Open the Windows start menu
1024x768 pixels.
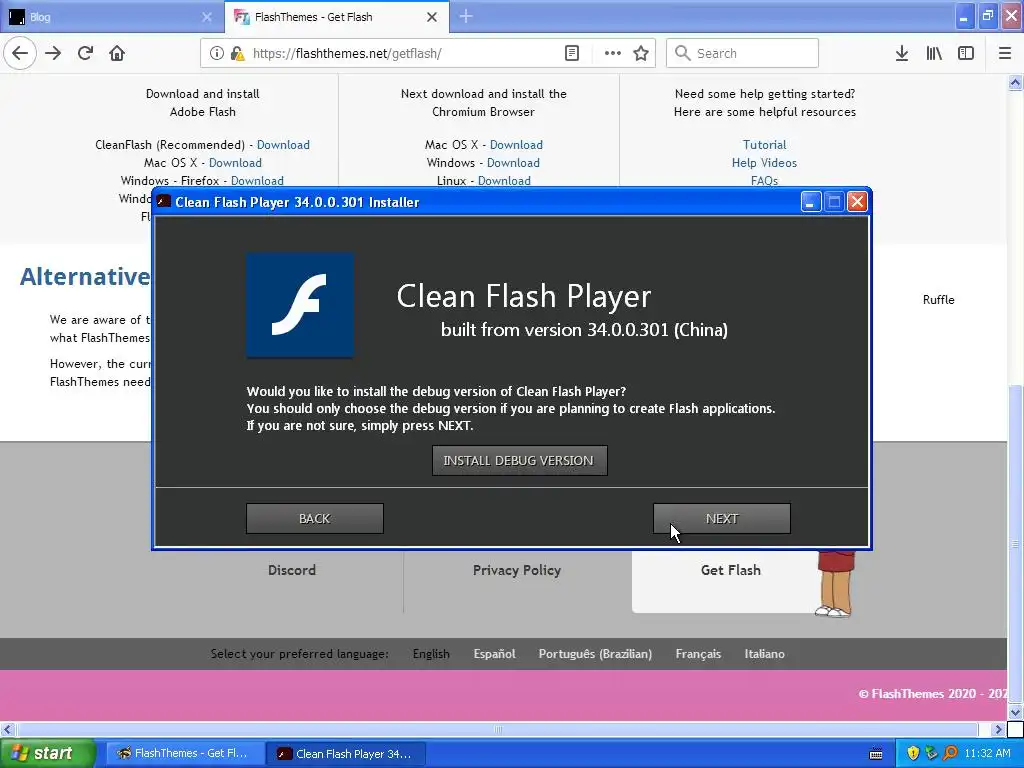point(48,753)
